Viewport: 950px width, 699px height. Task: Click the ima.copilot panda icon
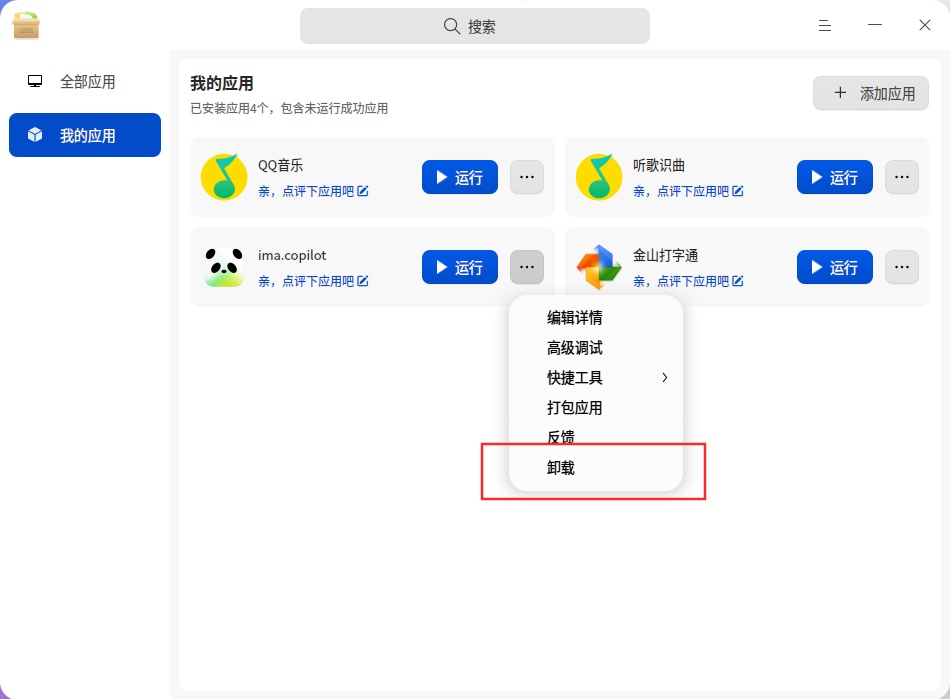tap(224, 267)
